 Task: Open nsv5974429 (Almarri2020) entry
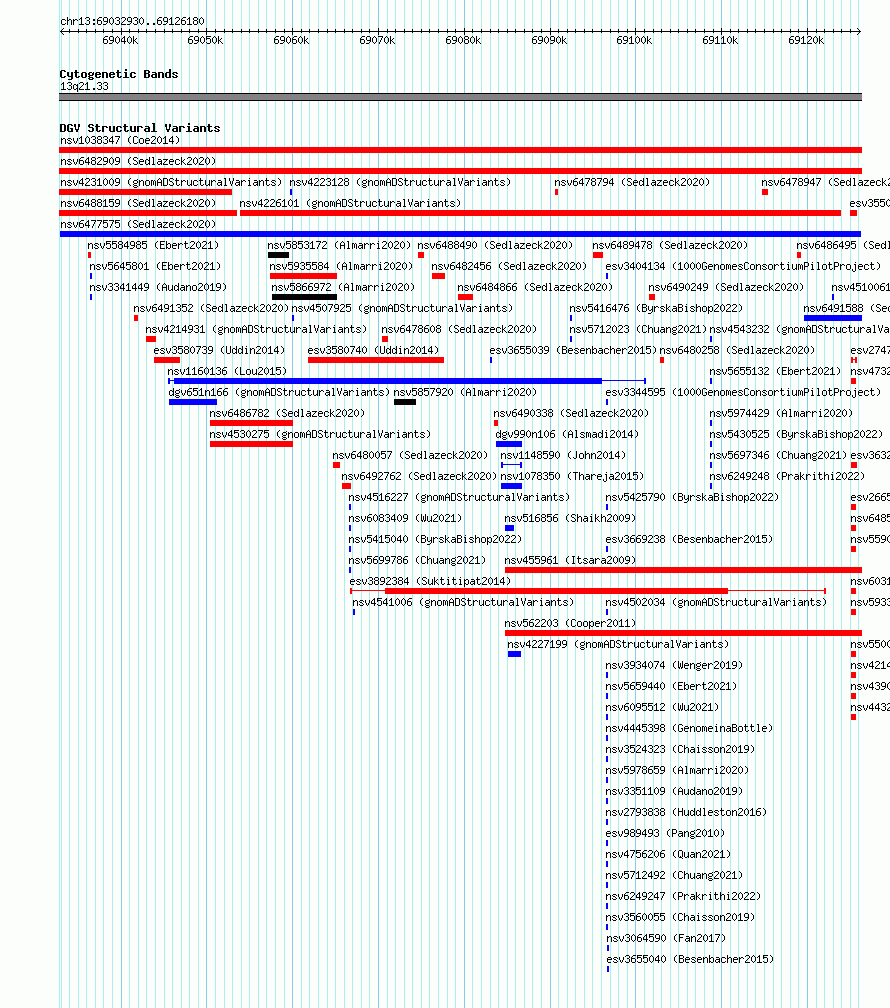[781, 413]
